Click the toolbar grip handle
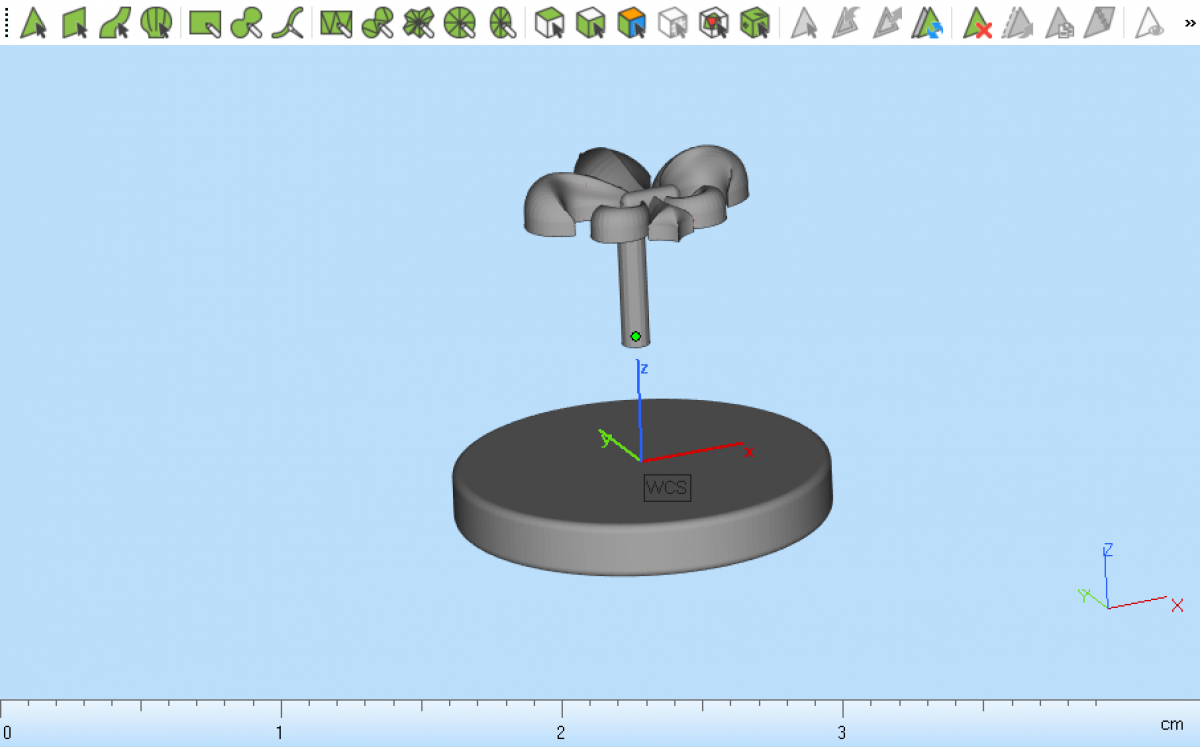 point(7,22)
